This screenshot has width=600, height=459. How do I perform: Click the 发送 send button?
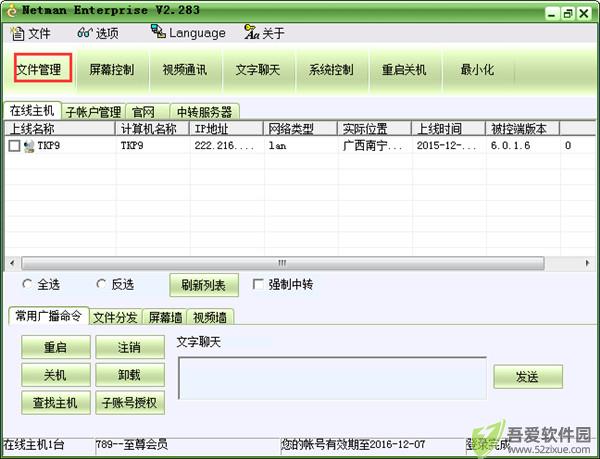[x=528, y=377]
